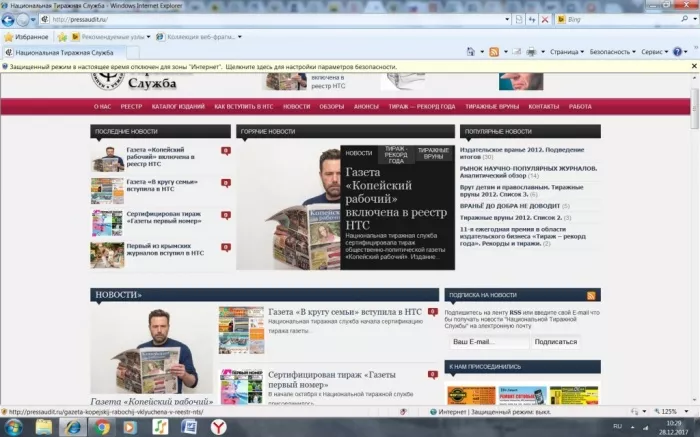Open the ВРАНЬЁ ДО ДОБРА НЕ ДОВОДИТ link
This screenshot has height=437, width=700.
[x=510, y=205]
